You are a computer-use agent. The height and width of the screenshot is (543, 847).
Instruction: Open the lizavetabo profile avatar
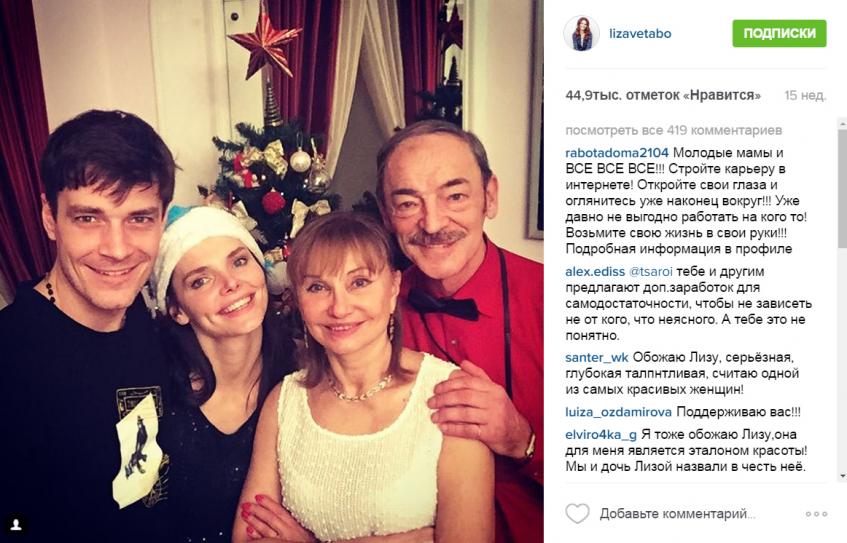pos(581,33)
